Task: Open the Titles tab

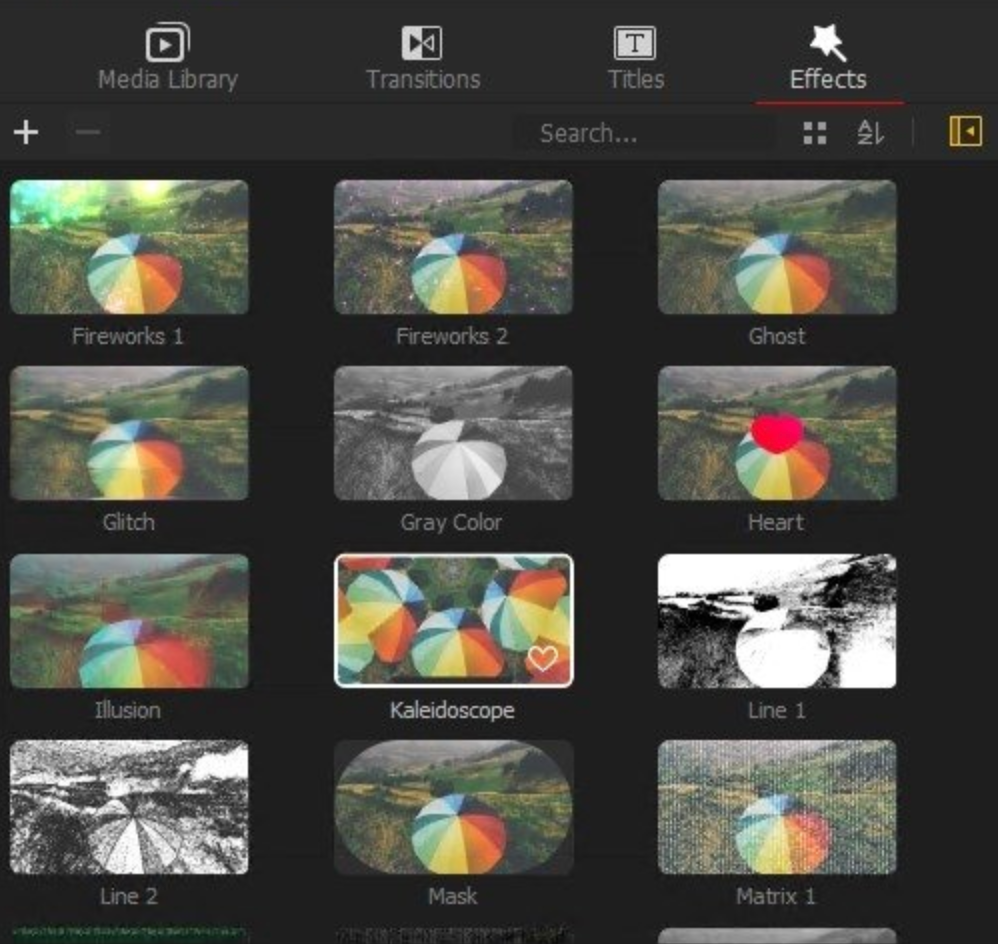Action: (x=635, y=60)
